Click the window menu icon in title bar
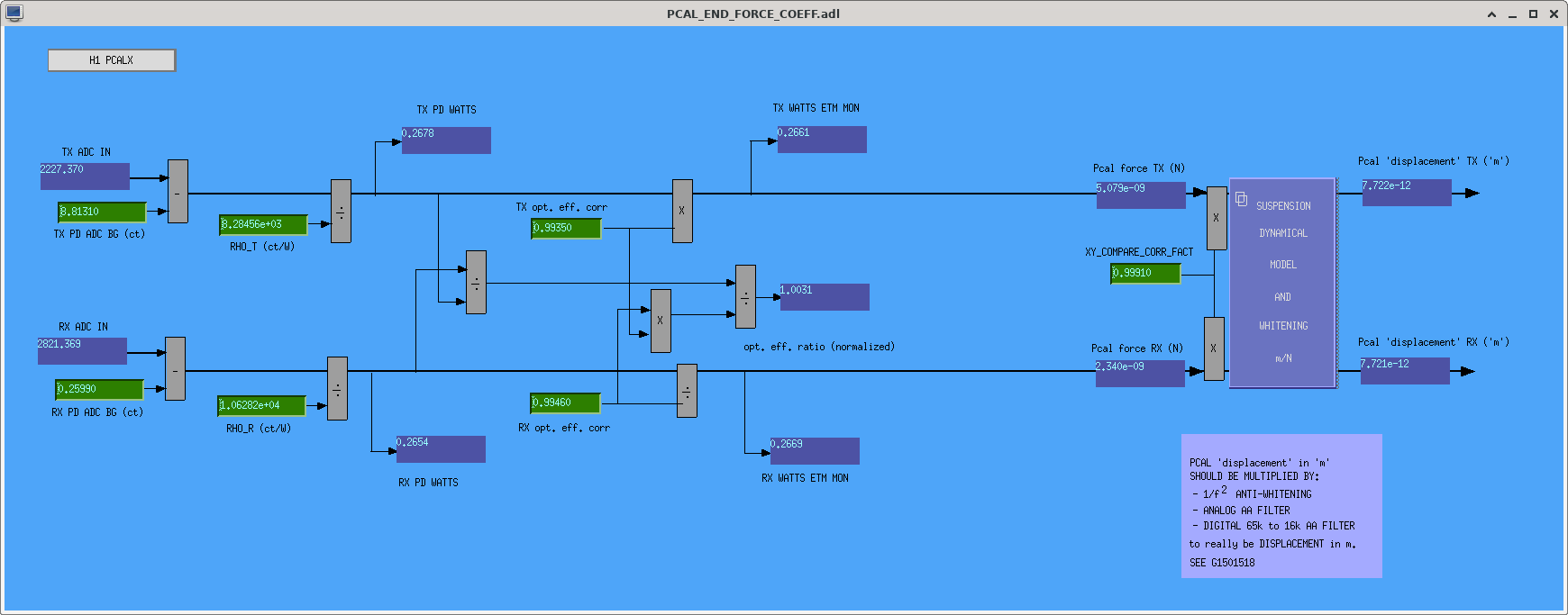 14,13
